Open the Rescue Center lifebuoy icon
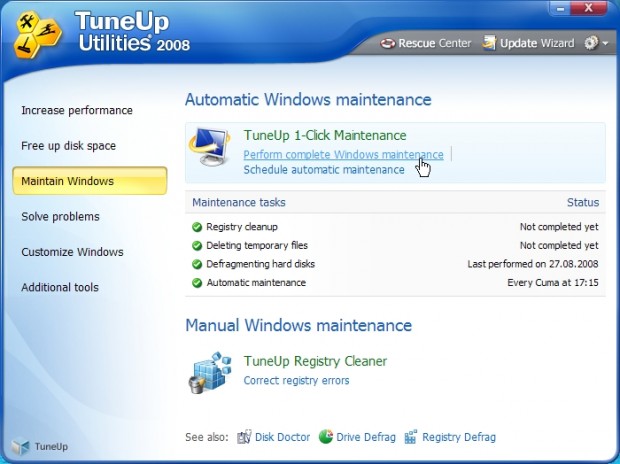 point(388,43)
